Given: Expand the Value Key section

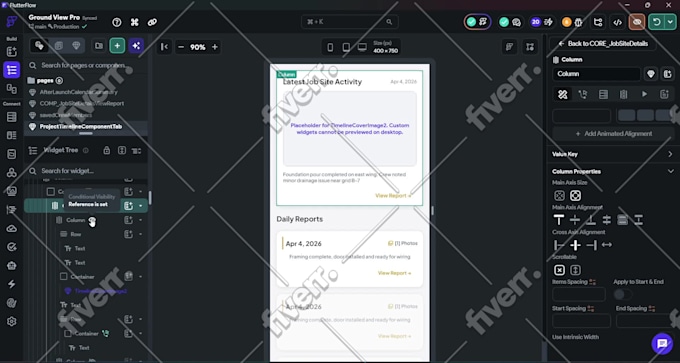Looking at the screenshot, I should 670,154.
